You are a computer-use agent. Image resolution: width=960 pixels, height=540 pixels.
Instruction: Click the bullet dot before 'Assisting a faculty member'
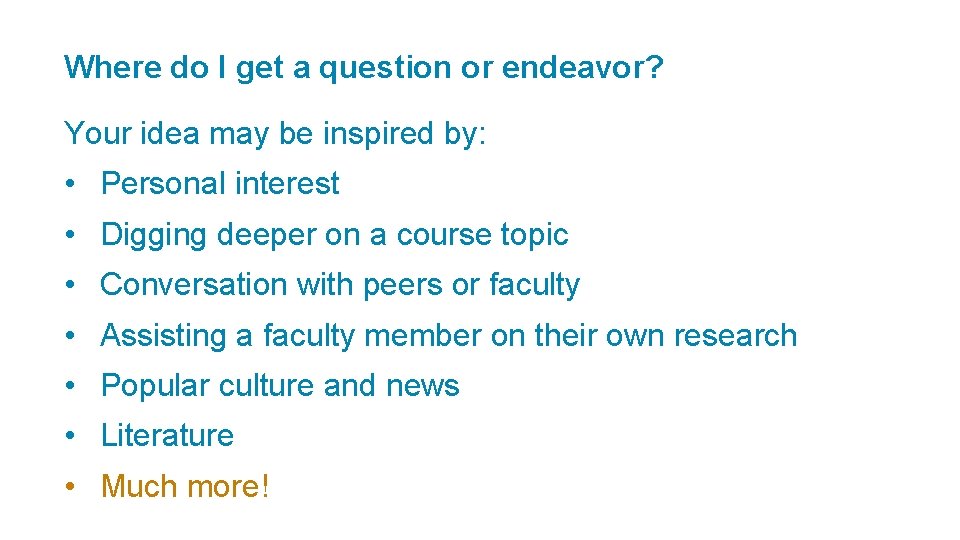pos(70,336)
